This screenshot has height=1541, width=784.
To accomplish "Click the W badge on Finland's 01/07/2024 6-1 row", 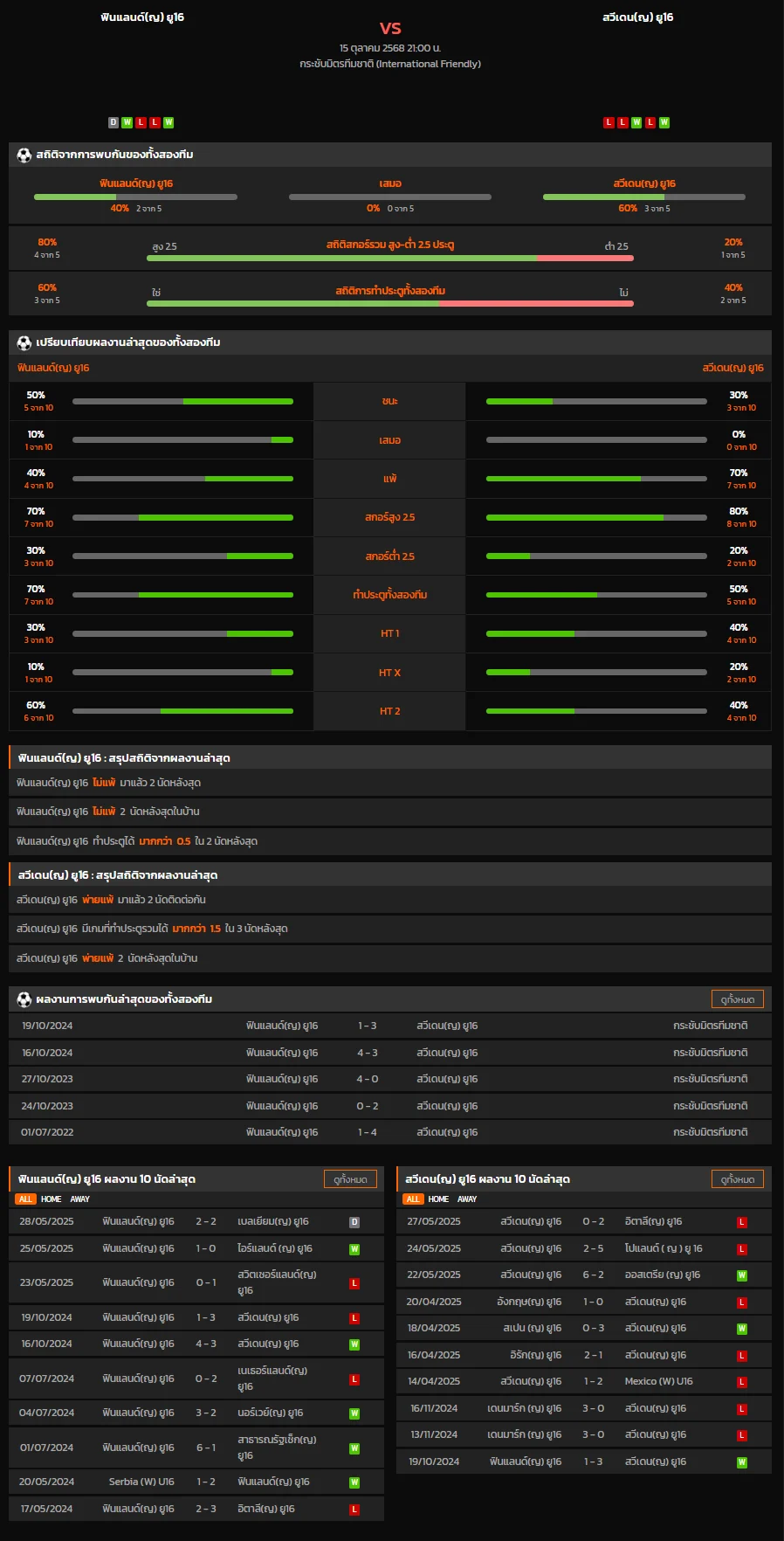I will [x=354, y=1448].
